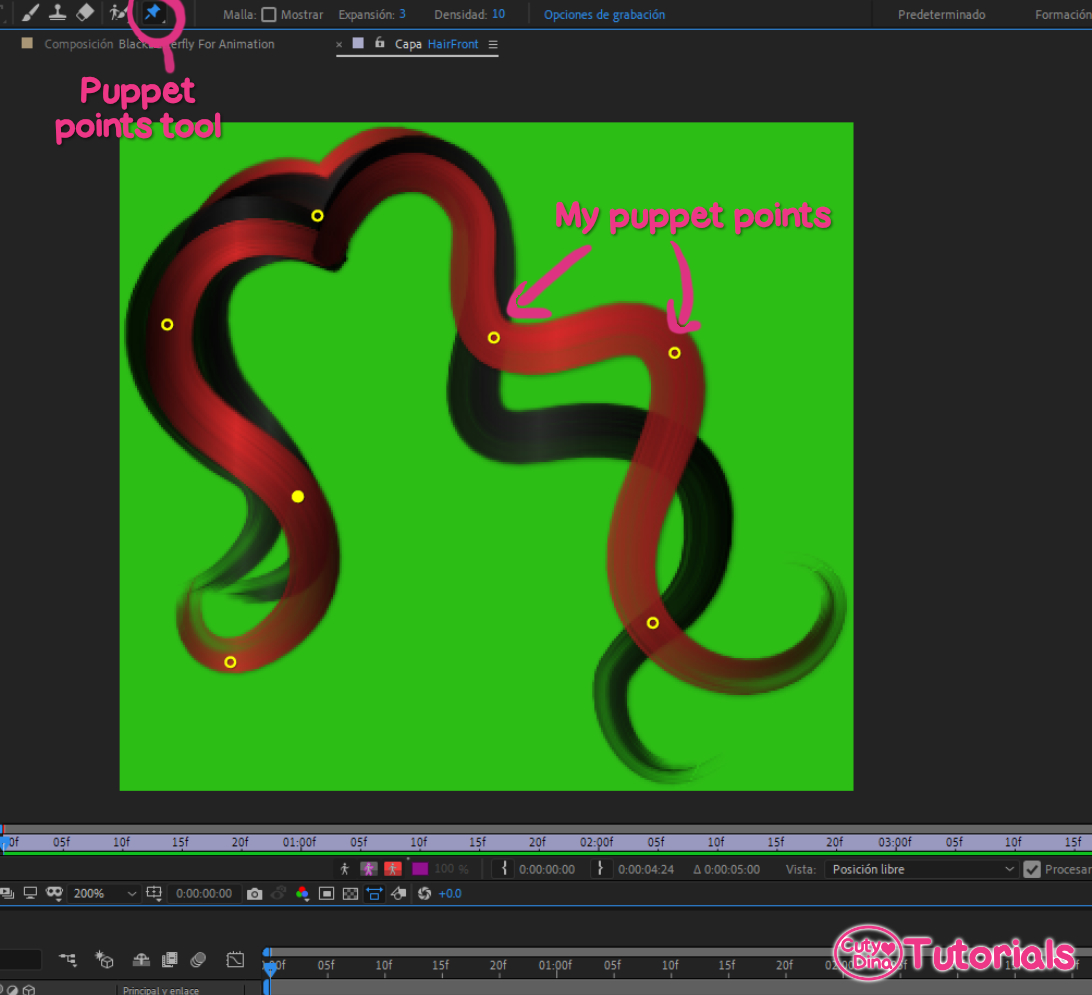Open the Posición libre Vista dropdown
Image resolution: width=1092 pixels, height=995 pixels.
click(920, 869)
